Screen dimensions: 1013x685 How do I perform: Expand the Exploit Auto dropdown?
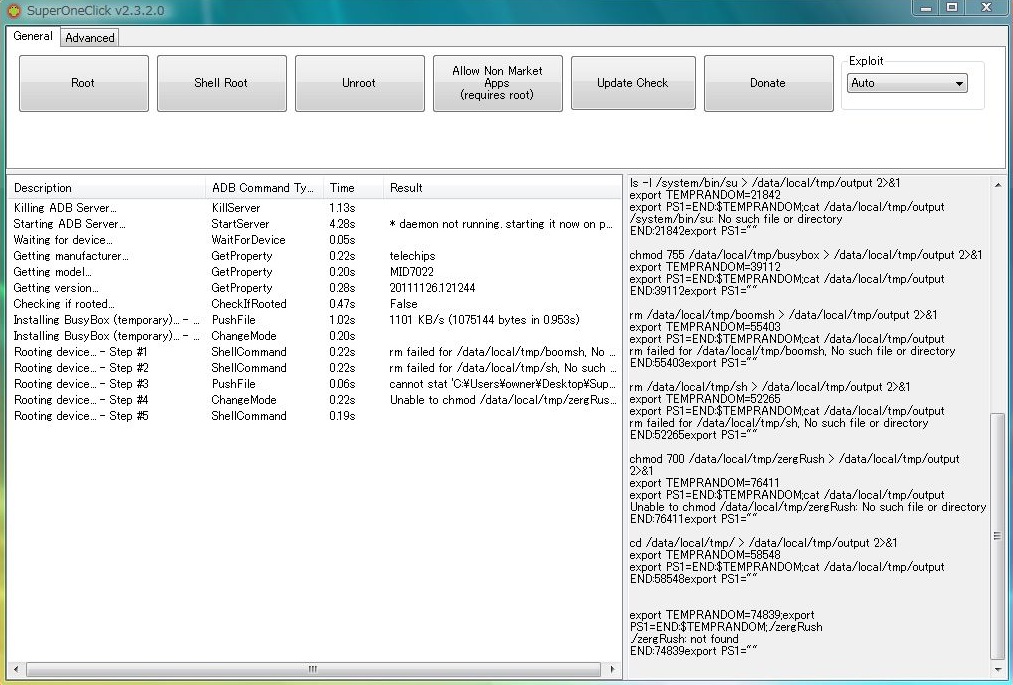coord(907,84)
